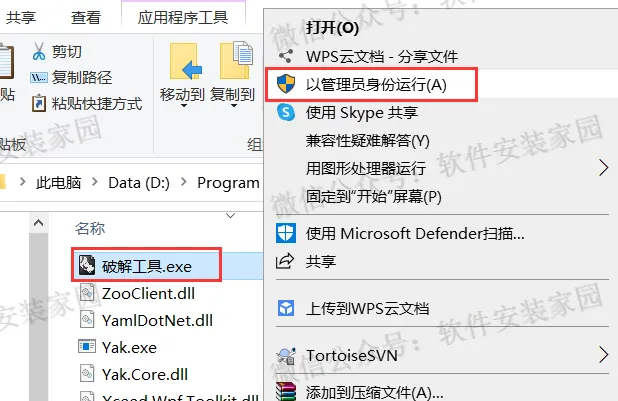Click the WPS share-file icon in the menu
The width and height of the screenshot is (618, 401).
(286, 56)
